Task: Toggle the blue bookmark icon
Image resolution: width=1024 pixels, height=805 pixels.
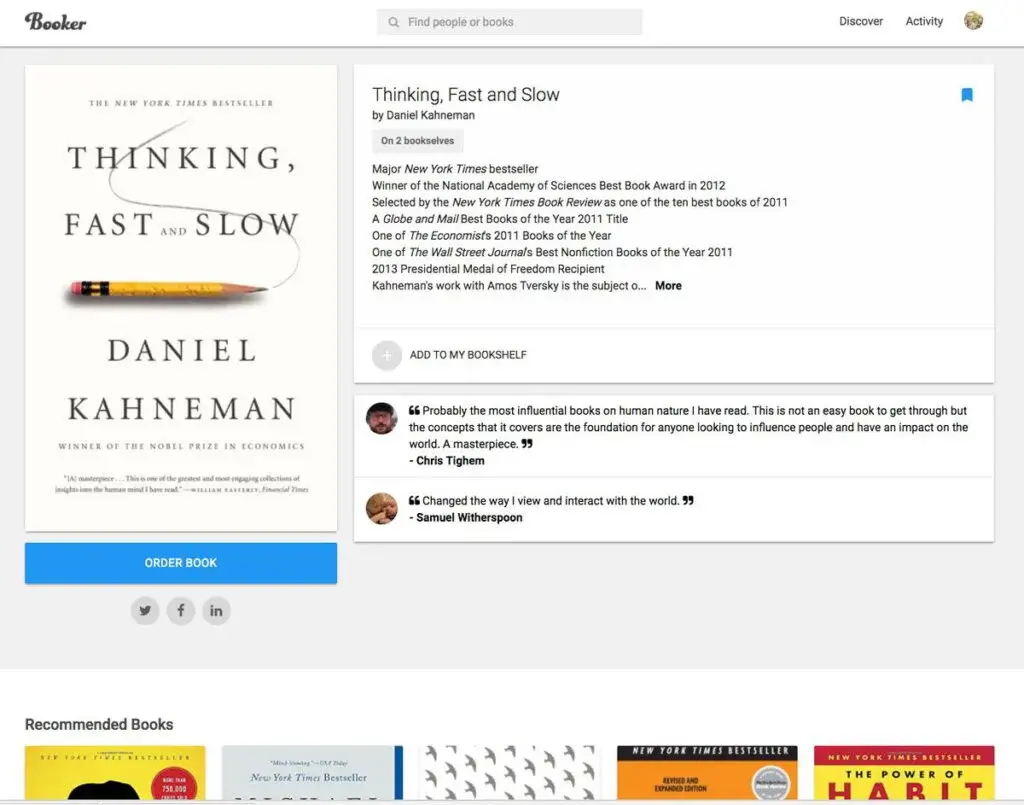Action: coord(967,95)
